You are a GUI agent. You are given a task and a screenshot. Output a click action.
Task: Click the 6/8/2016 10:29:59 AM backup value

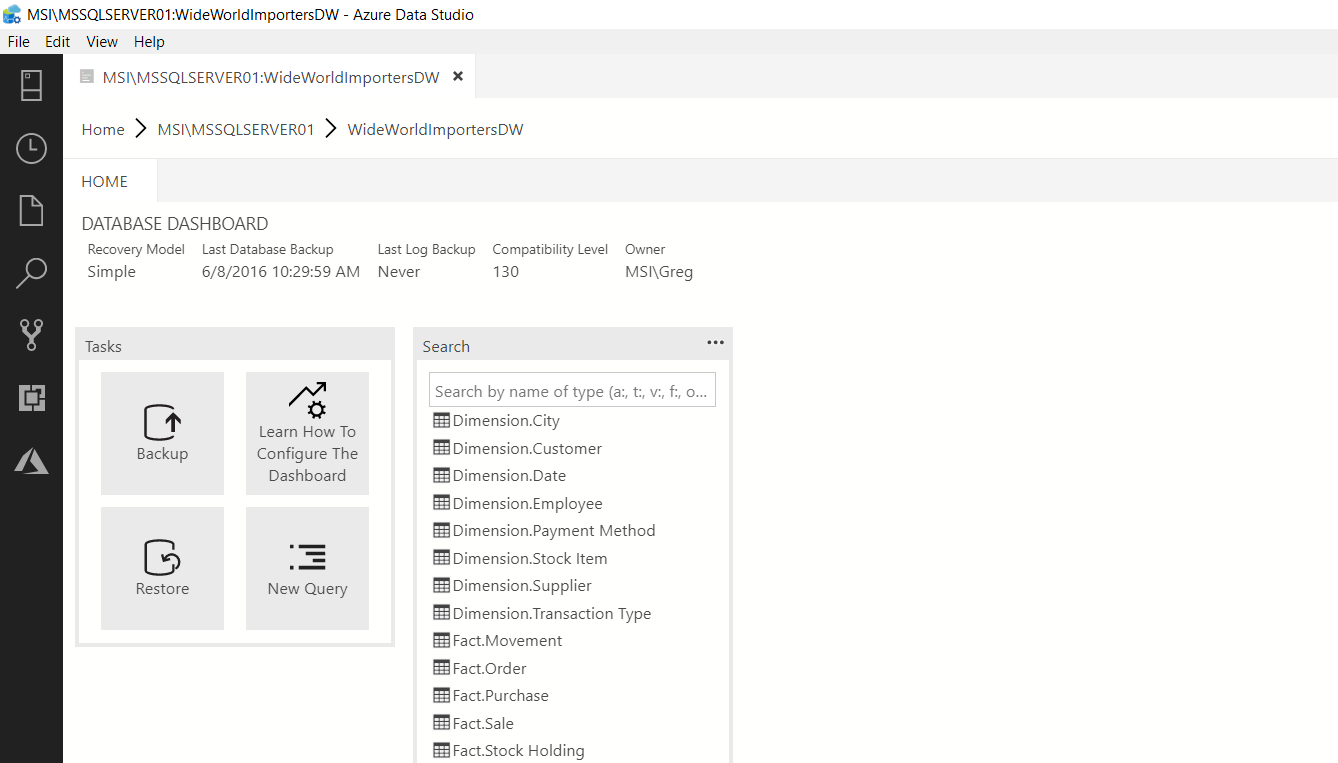[281, 272]
